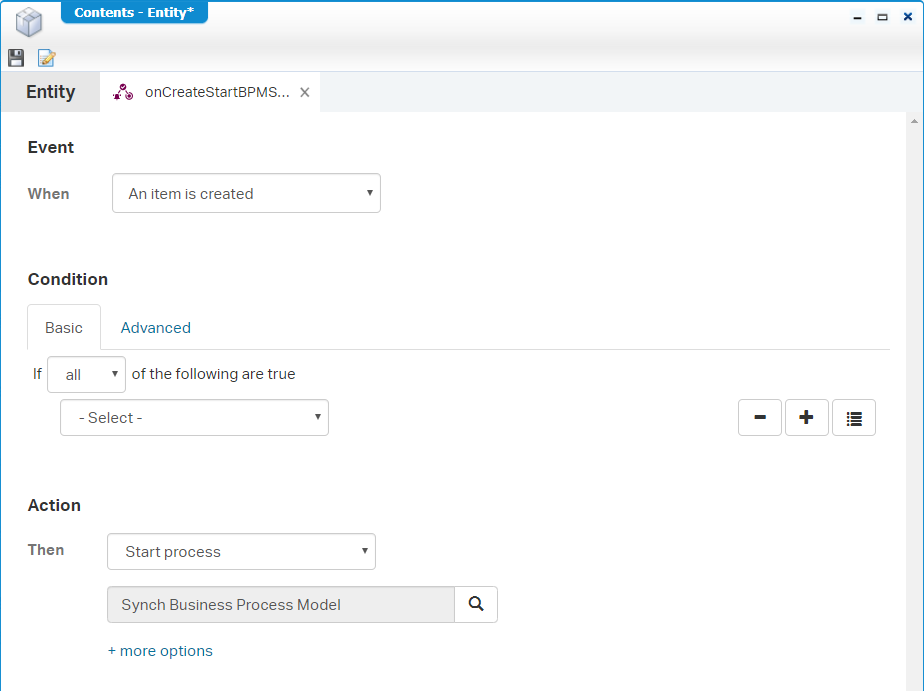Switch to the Entity tab
This screenshot has height=691, width=924.
(x=50, y=92)
